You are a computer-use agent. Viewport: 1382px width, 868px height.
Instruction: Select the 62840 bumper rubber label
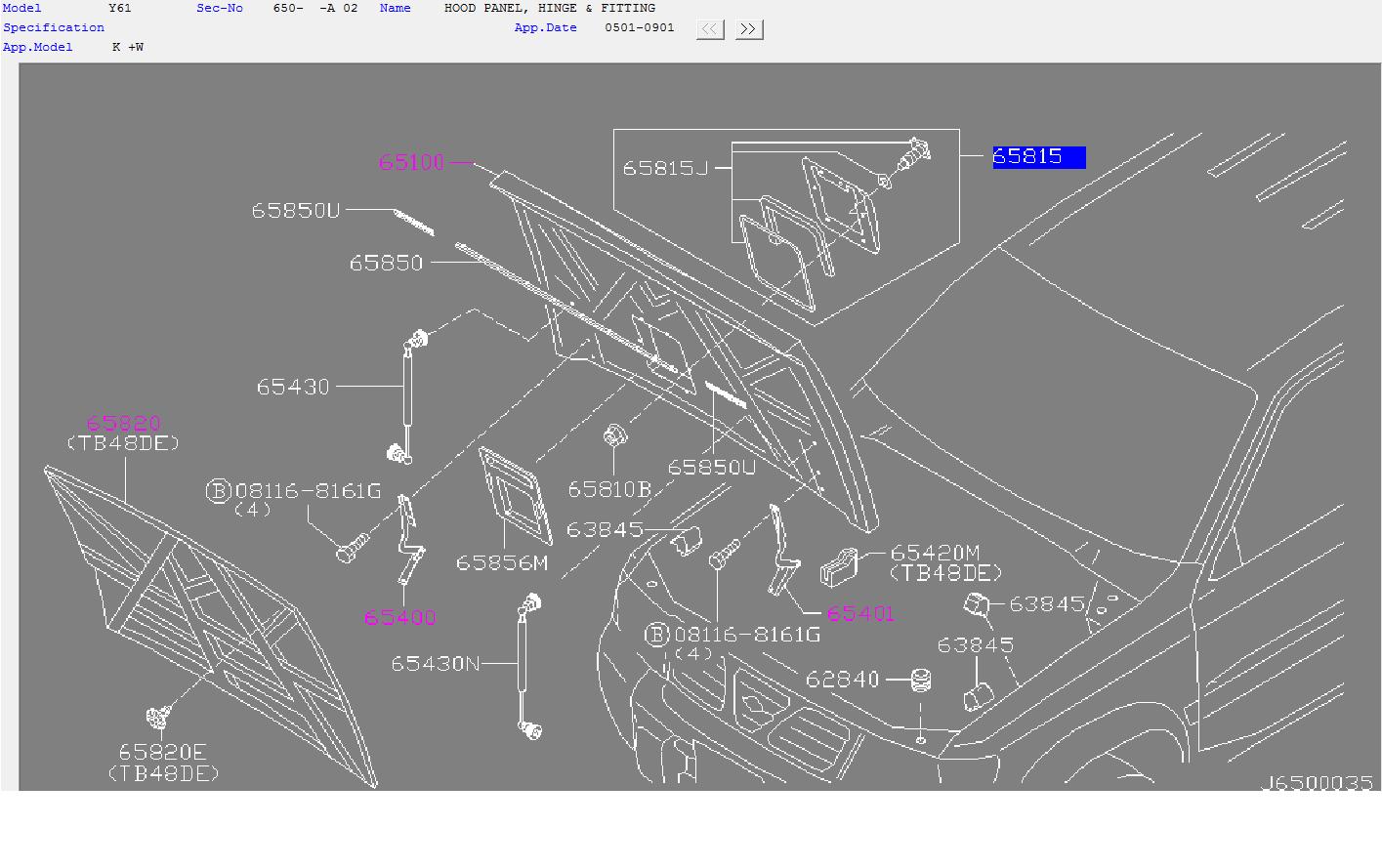842,679
